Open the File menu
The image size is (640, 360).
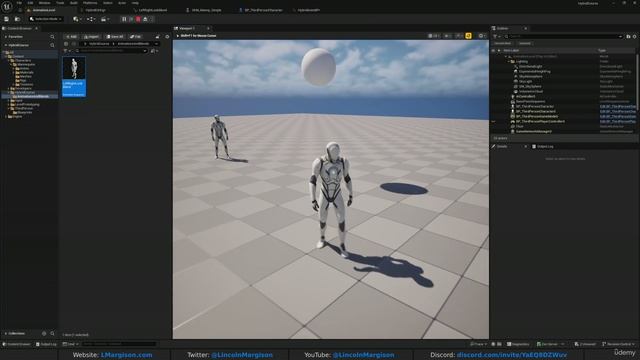[19, 3]
